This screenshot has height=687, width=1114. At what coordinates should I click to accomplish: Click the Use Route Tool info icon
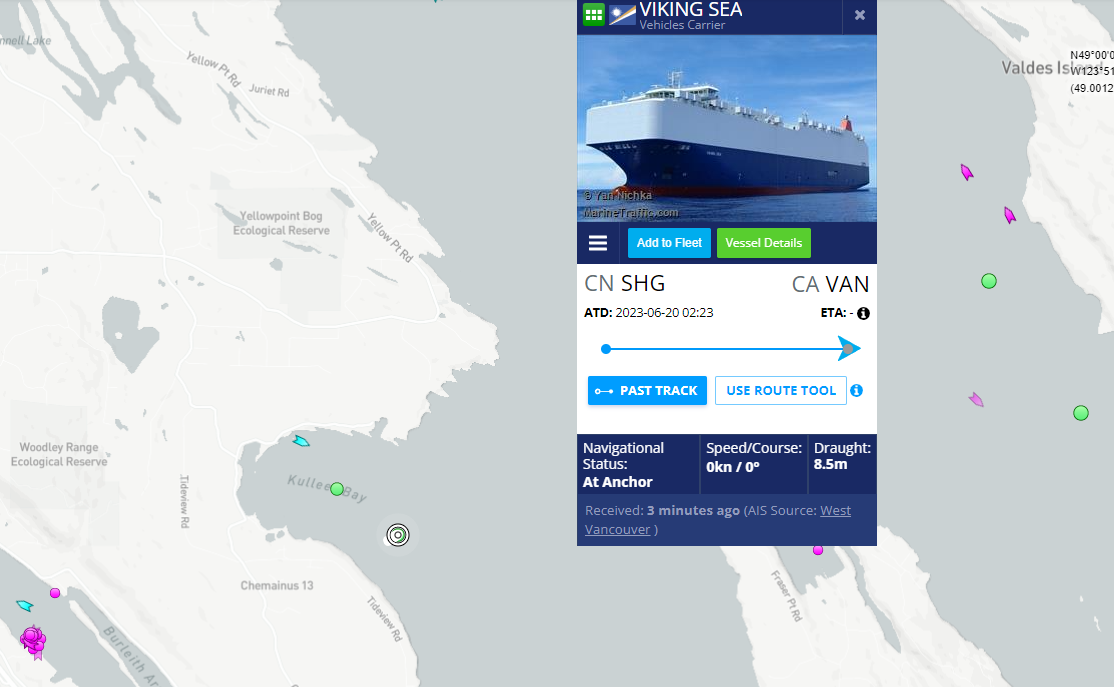coord(857,391)
